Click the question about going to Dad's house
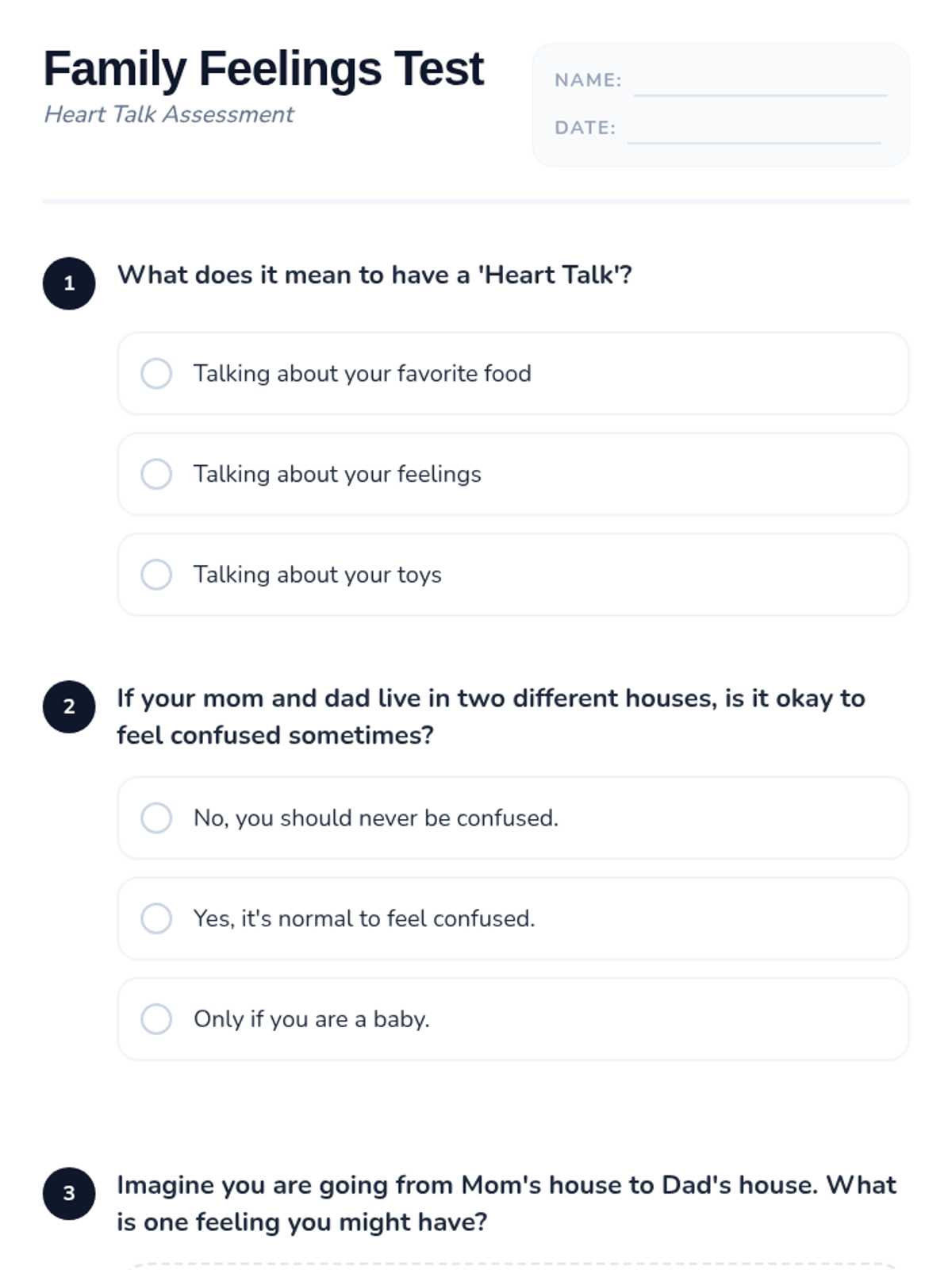The image size is (952, 1270). click(x=506, y=1203)
